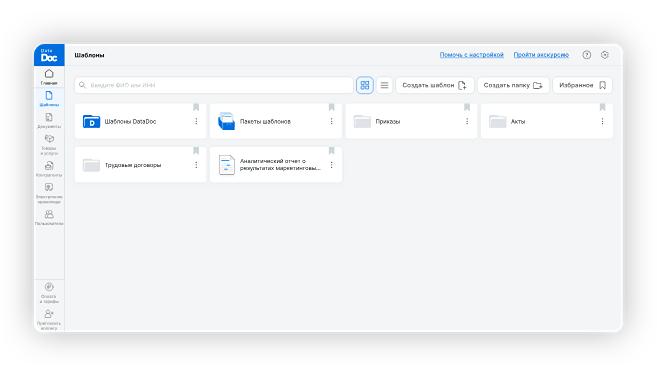Open options menu for Пакеты шаблонов
The width and height of the screenshot is (657, 383).
[x=331, y=121]
